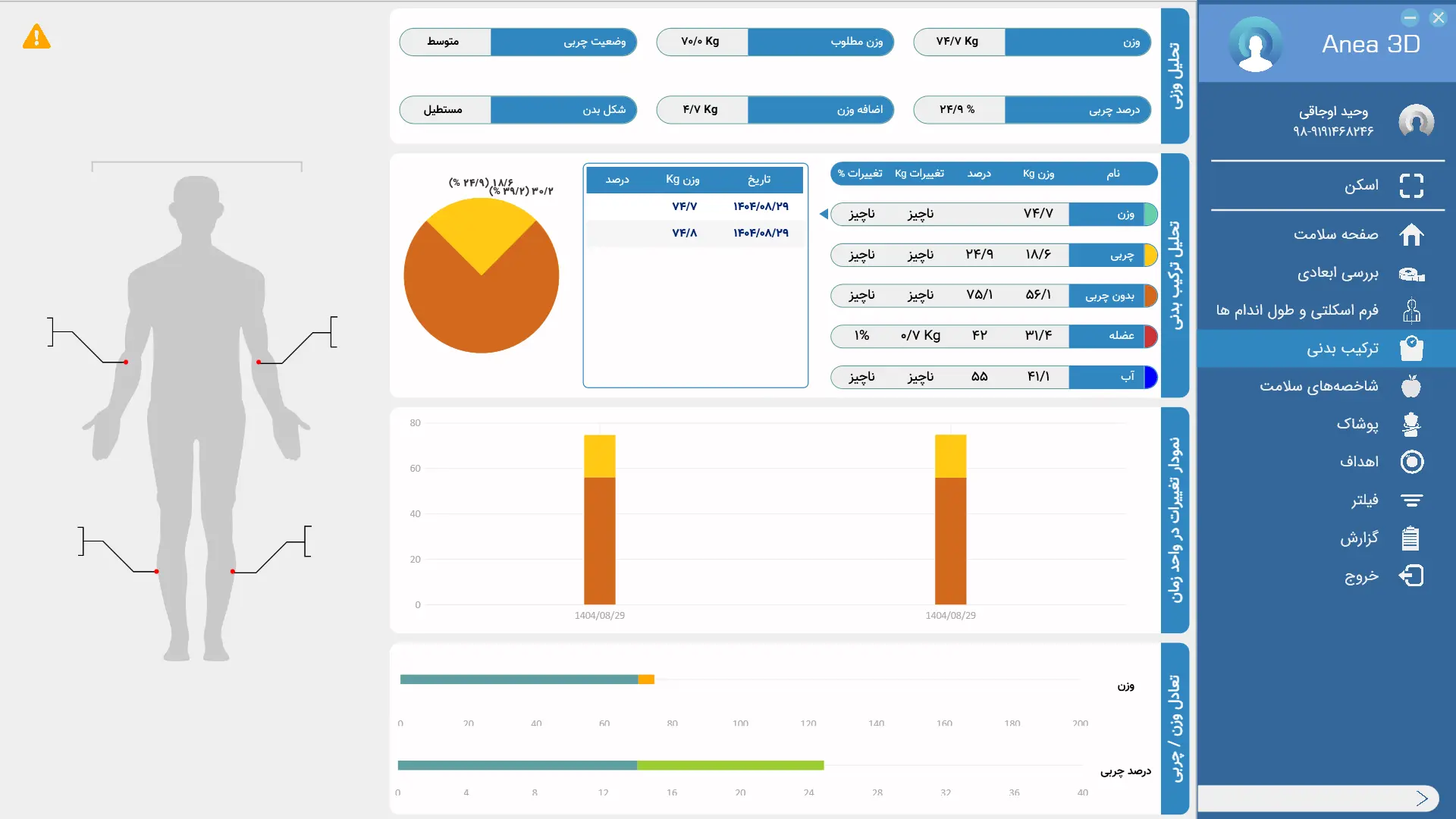Open the weight analysis vertical tab
This screenshot has height=819, width=1456.
click(1175, 76)
